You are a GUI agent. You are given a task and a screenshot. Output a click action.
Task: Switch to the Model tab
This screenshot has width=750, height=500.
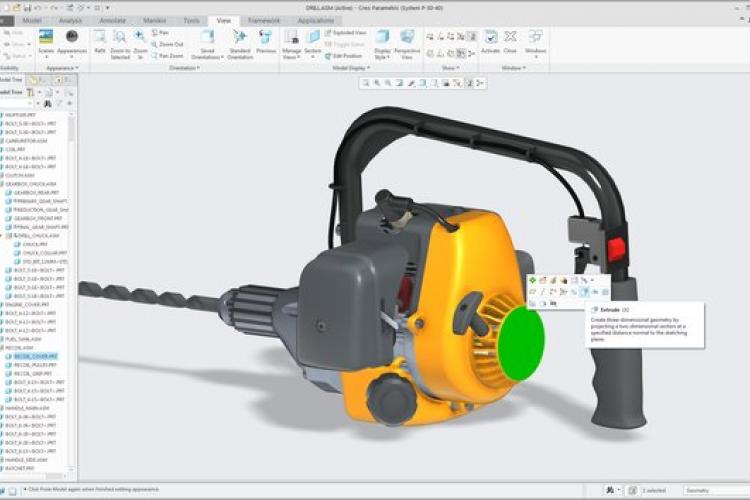pos(32,21)
